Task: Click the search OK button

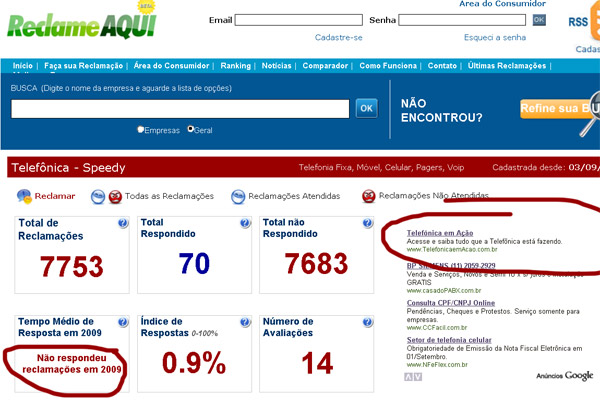Action: pos(366,108)
